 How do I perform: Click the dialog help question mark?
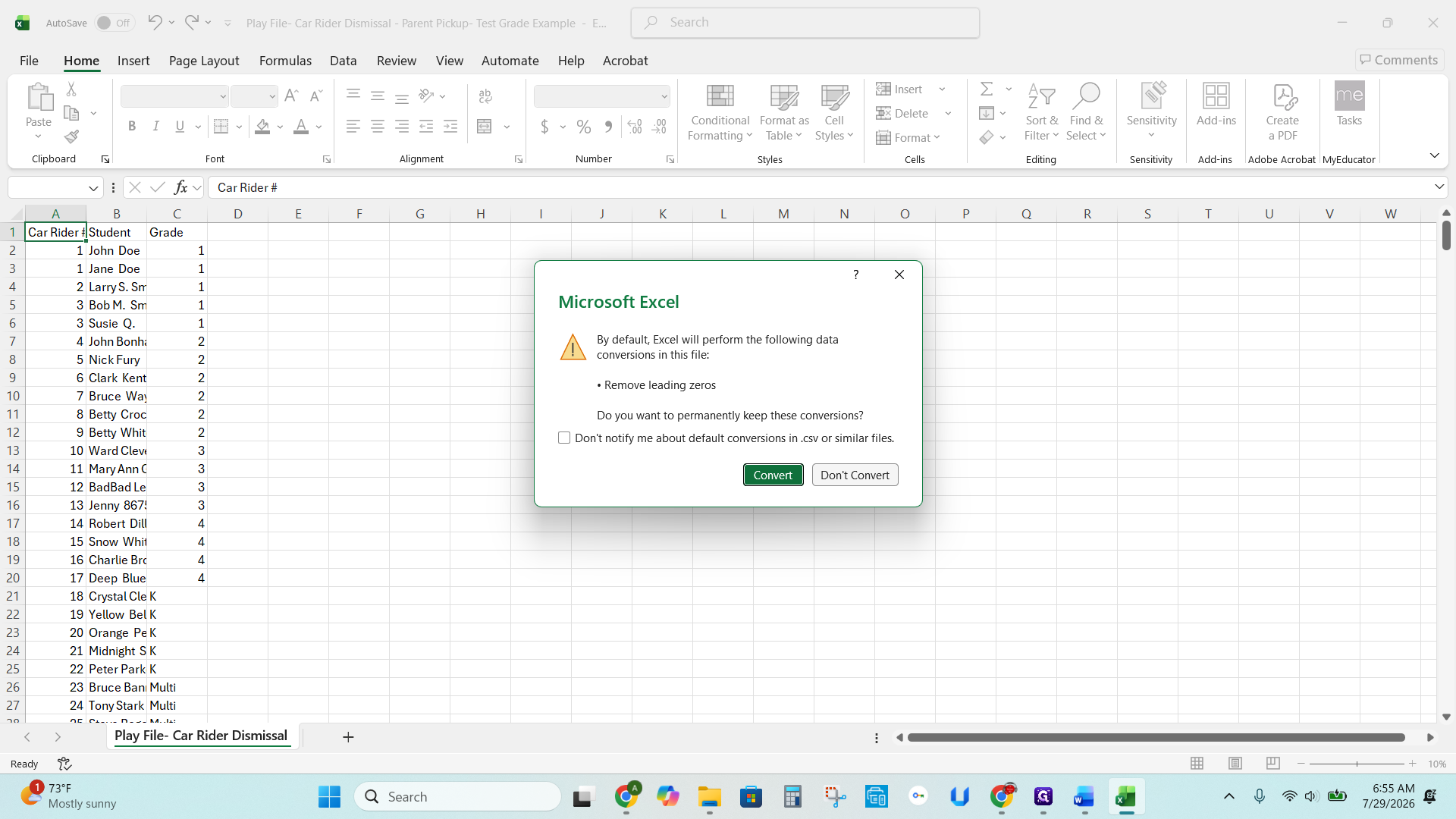pos(855,275)
